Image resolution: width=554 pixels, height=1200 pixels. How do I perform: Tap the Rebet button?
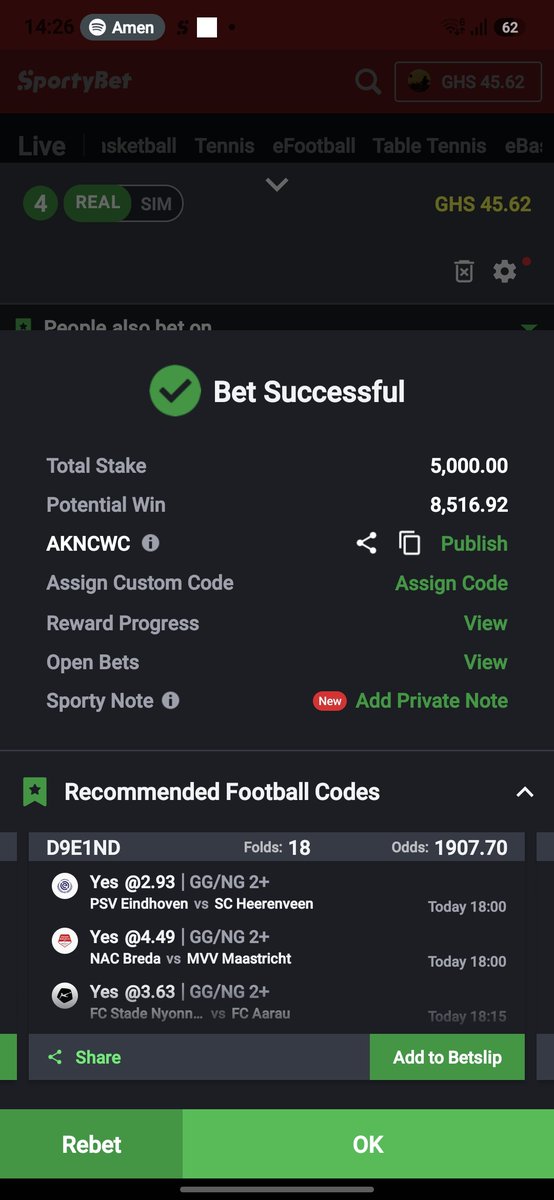[91, 1145]
